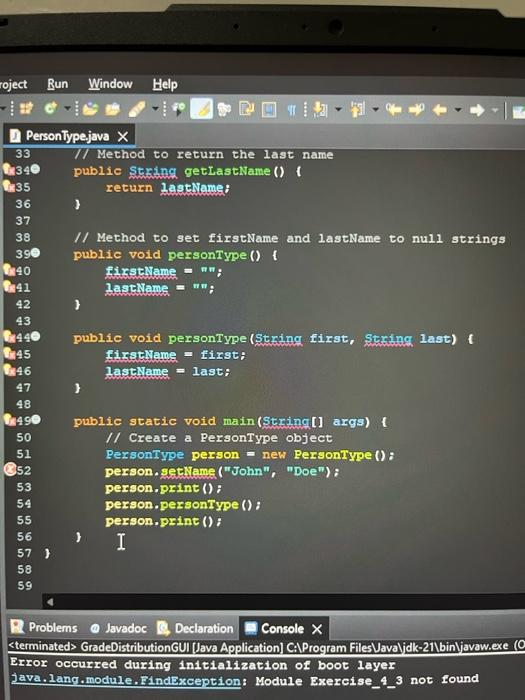Click the error marker on line 45
Viewport: 525px width, 700px height.
pos(9,353)
